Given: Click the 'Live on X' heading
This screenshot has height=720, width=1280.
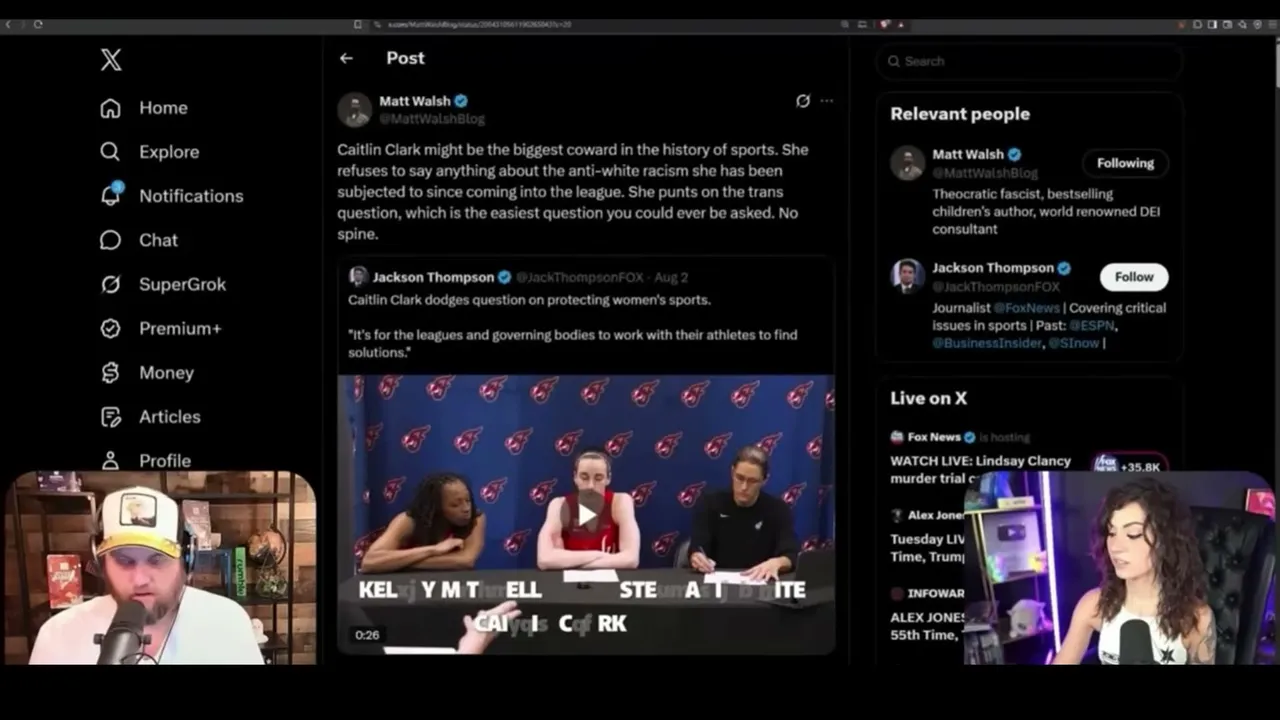Looking at the screenshot, I should [x=929, y=398].
